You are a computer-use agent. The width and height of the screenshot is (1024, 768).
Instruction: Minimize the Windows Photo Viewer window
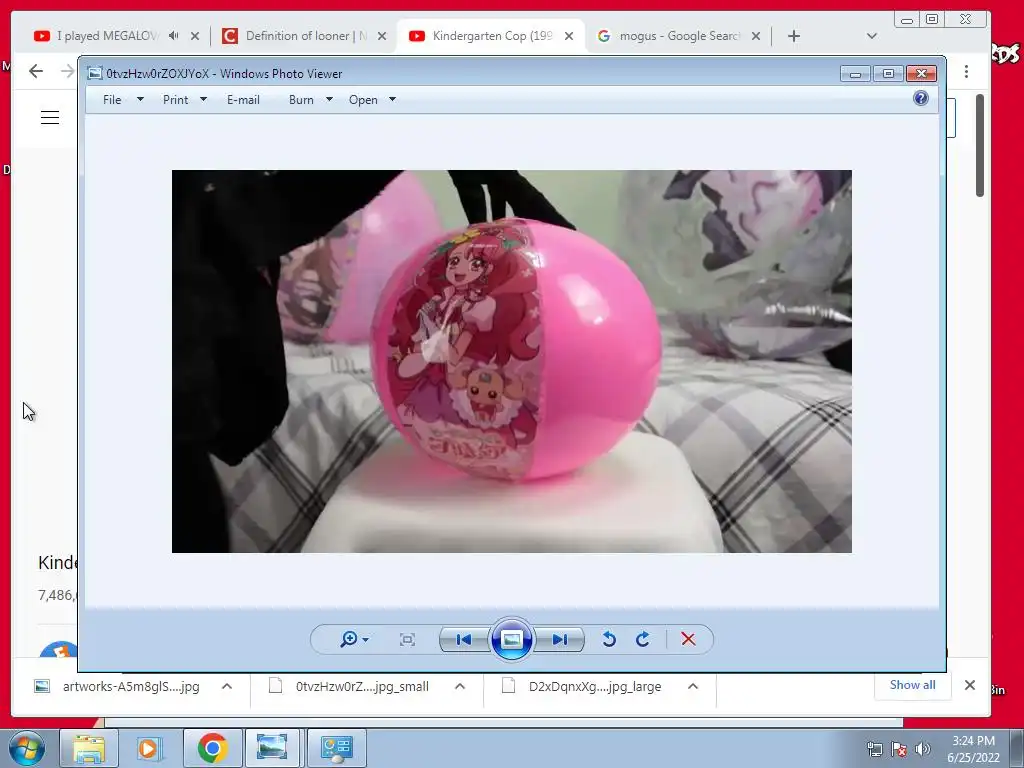point(856,74)
